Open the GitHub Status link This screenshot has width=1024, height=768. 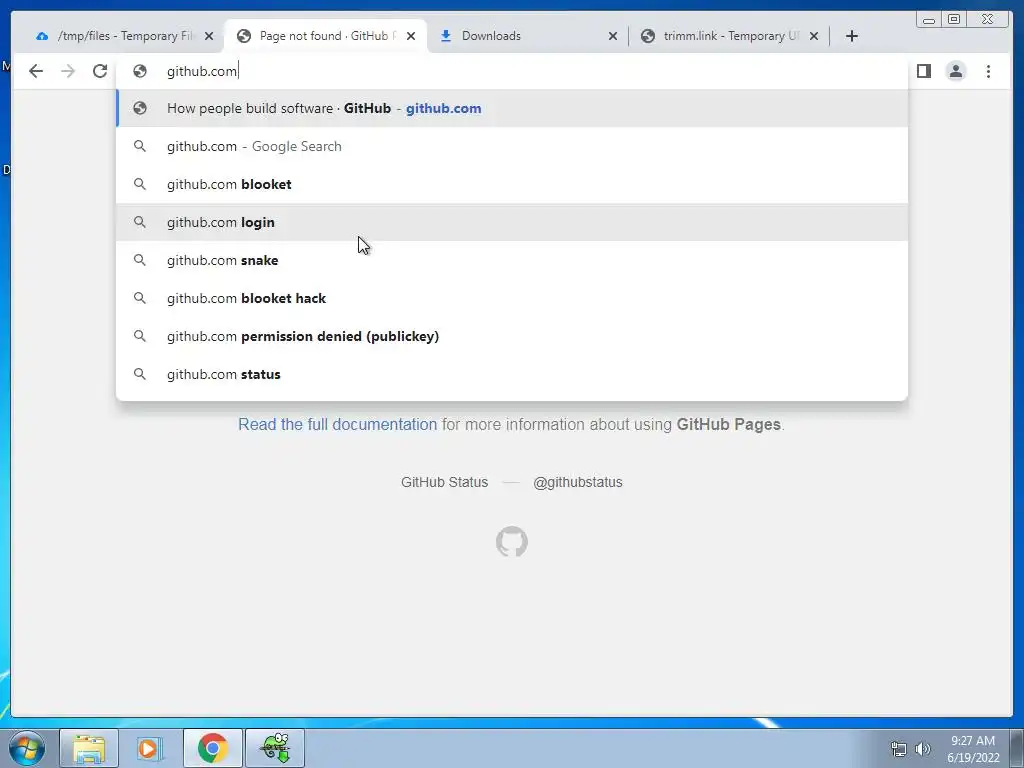point(444,482)
